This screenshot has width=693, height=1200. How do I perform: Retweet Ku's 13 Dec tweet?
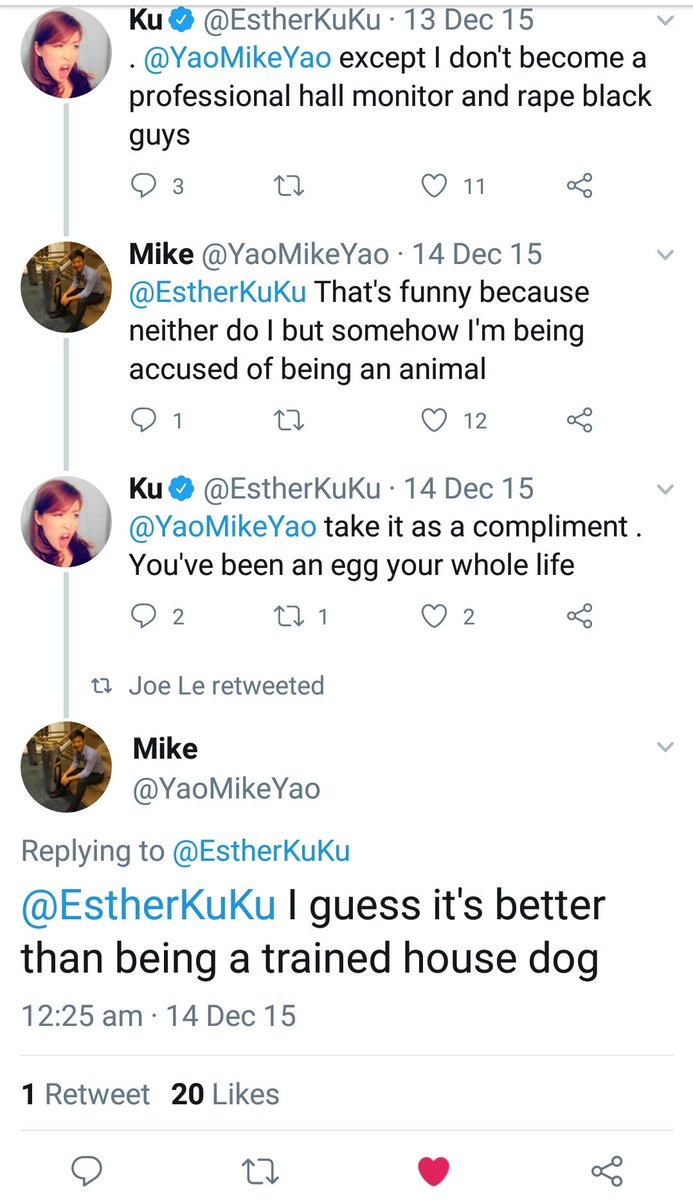[290, 186]
